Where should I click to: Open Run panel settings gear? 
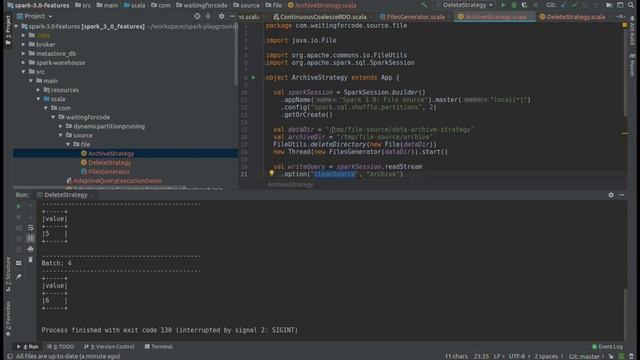pyautogui.click(x=611, y=195)
